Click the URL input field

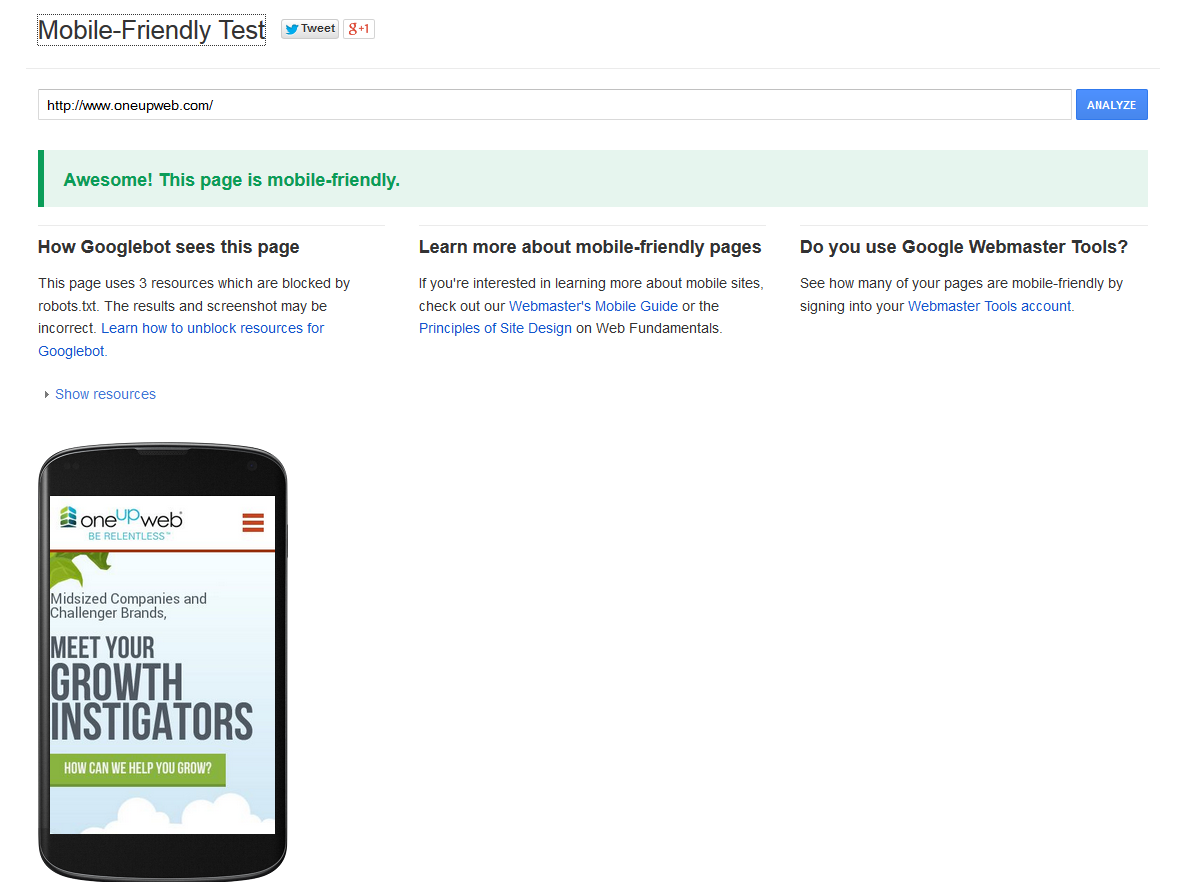pos(555,105)
